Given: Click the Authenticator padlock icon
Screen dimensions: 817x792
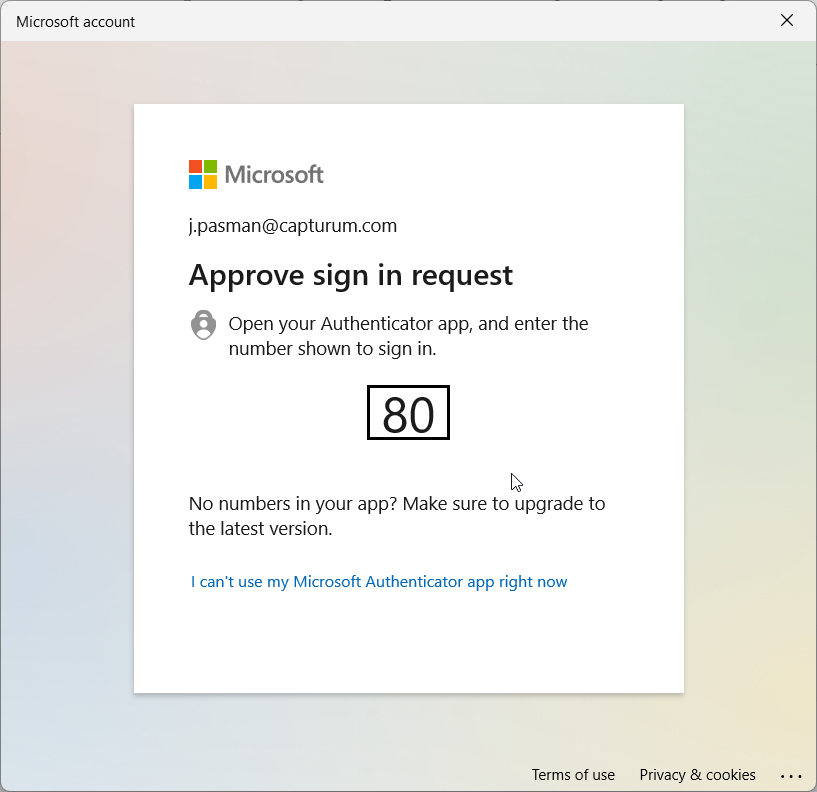Looking at the screenshot, I should pyautogui.click(x=203, y=325).
